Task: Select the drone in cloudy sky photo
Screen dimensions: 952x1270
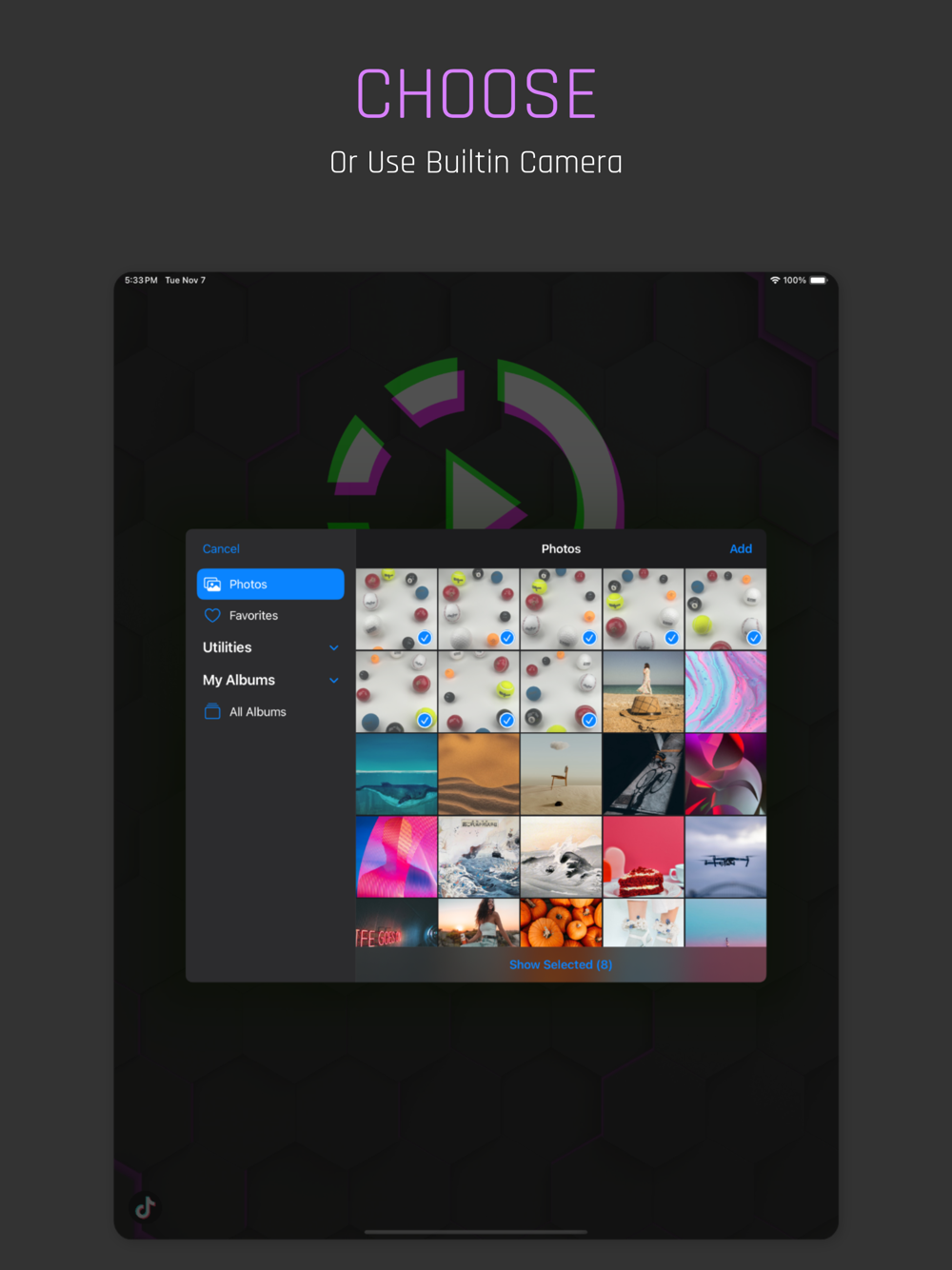Action: [725, 857]
